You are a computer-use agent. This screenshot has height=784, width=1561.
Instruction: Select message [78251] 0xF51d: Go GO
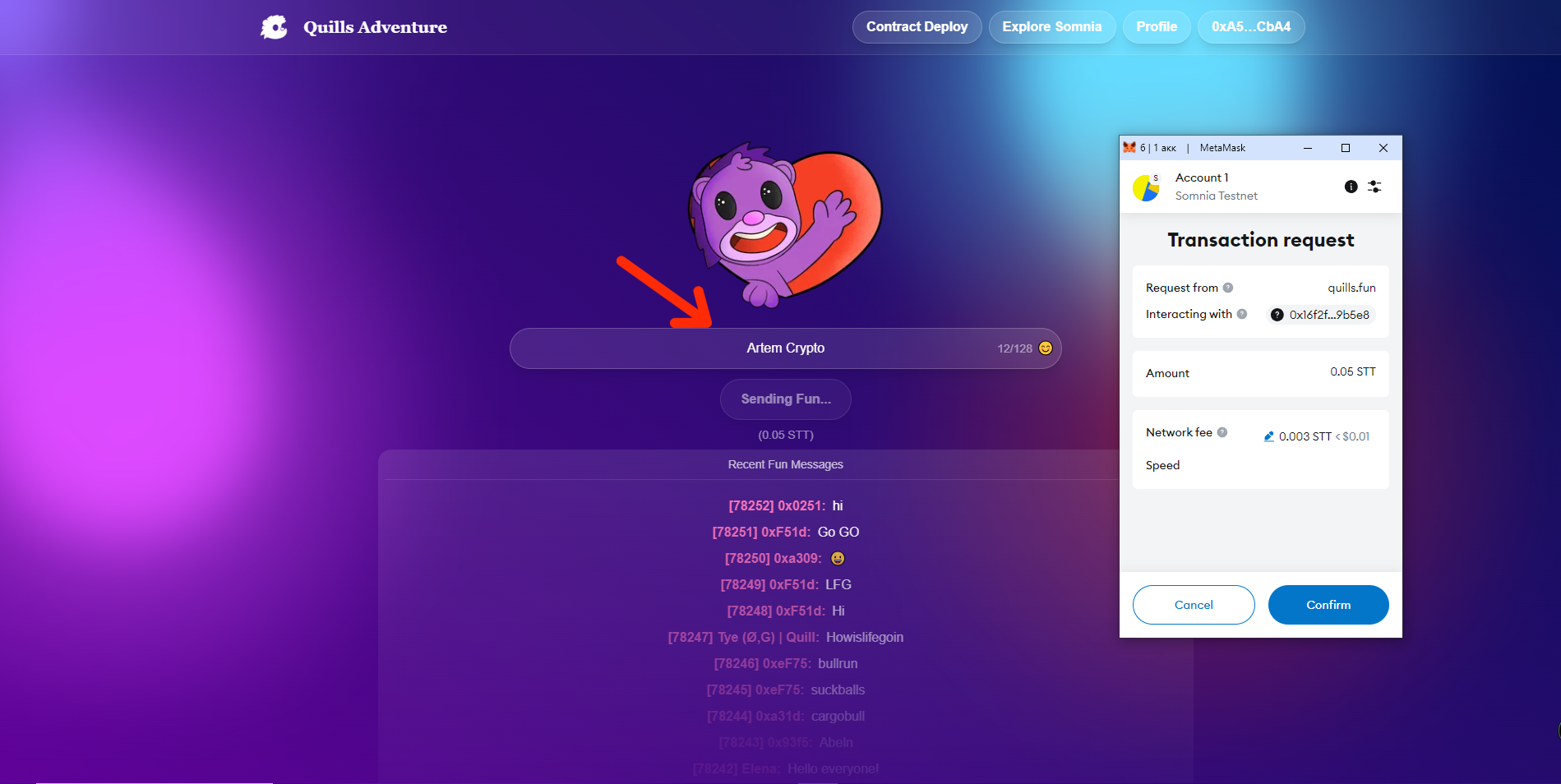point(786,533)
